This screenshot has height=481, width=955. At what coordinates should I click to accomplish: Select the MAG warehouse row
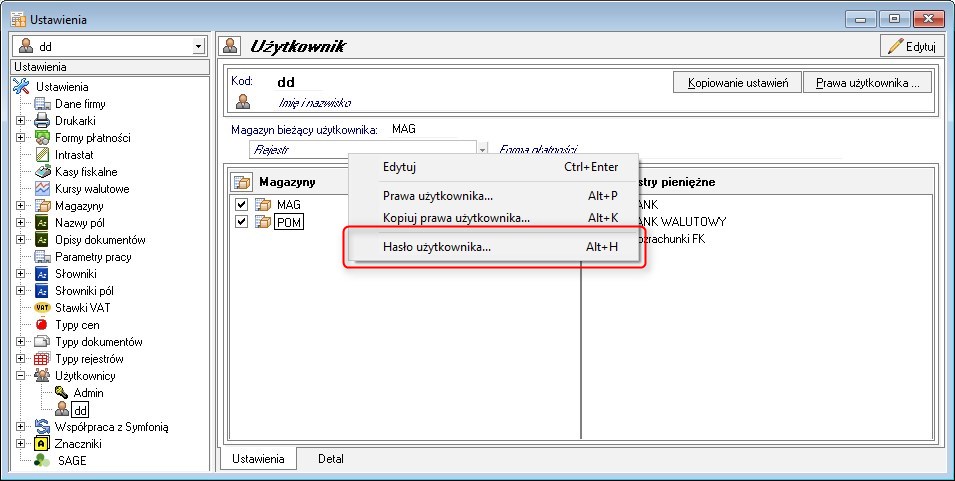pos(289,205)
